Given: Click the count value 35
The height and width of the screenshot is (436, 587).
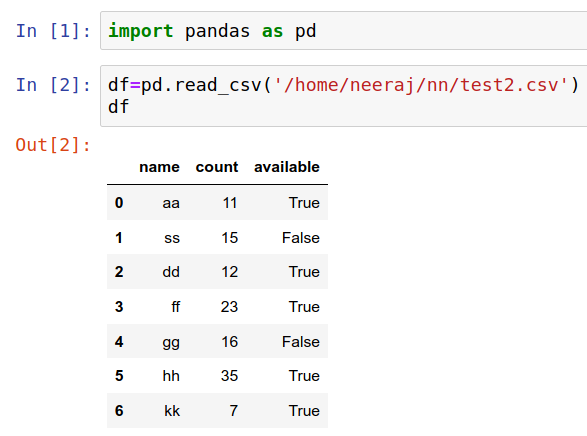Looking at the screenshot, I should [229, 376].
